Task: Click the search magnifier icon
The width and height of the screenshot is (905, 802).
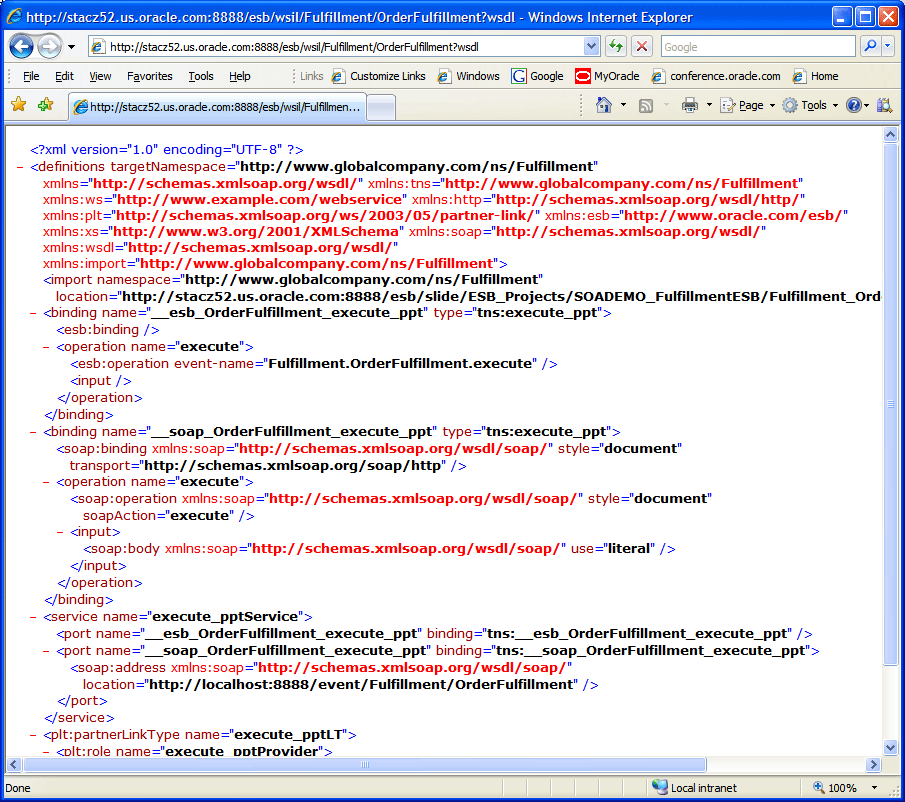Action: point(870,46)
